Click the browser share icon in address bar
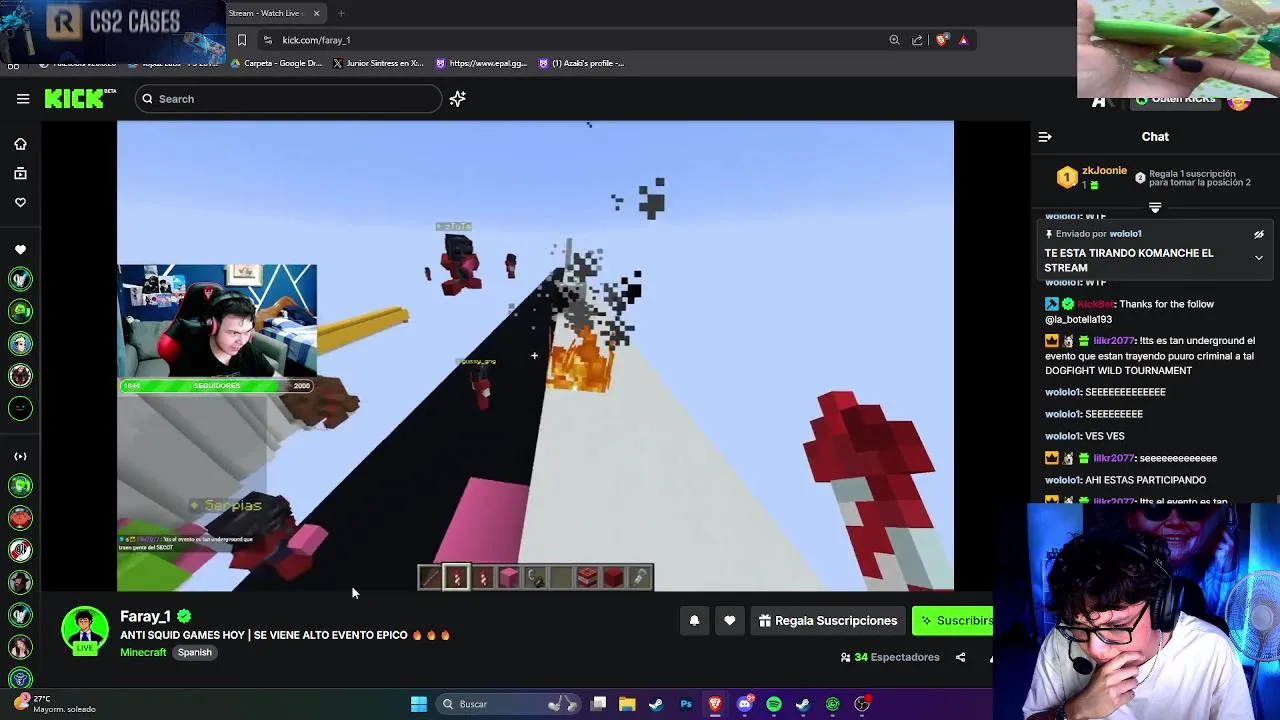The height and width of the screenshot is (720, 1280). point(917,40)
